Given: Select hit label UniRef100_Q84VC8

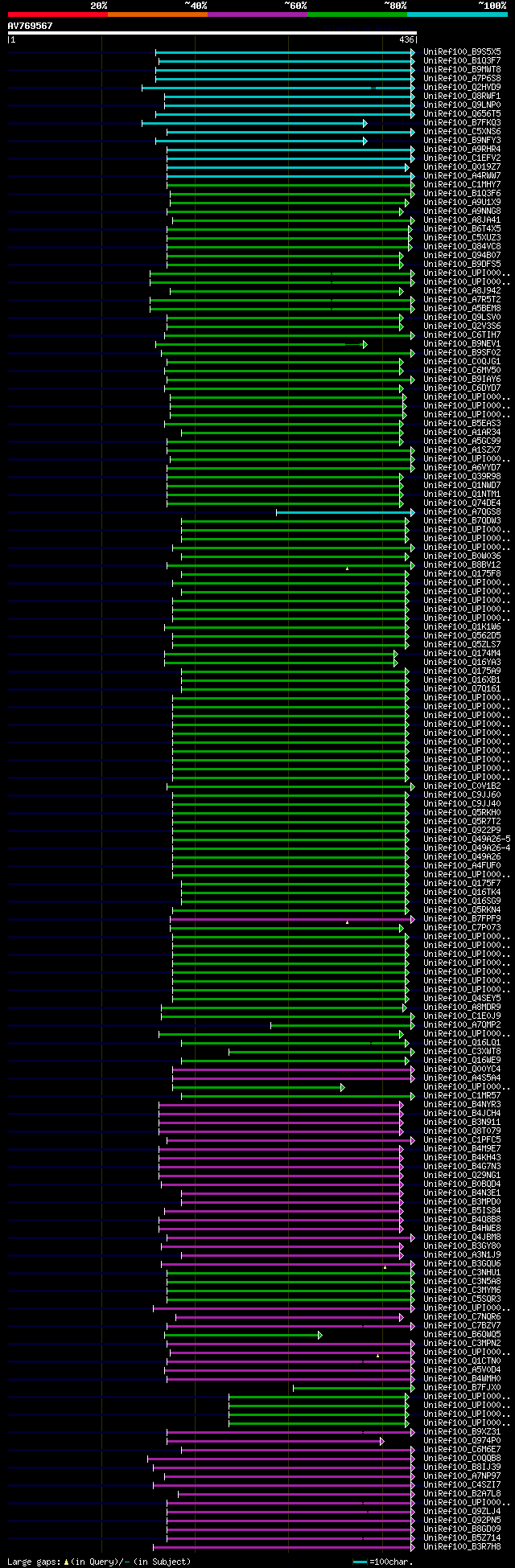Looking at the screenshot, I should 462,246.
